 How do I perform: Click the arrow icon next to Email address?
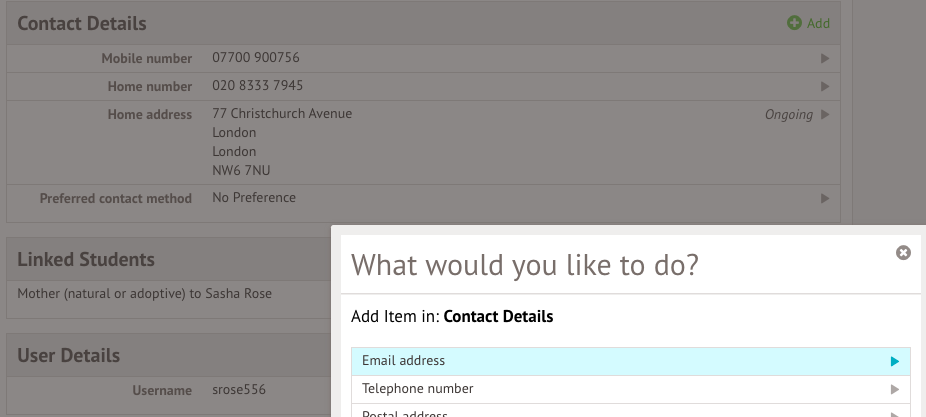pyautogui.click(x=895, y=362)
